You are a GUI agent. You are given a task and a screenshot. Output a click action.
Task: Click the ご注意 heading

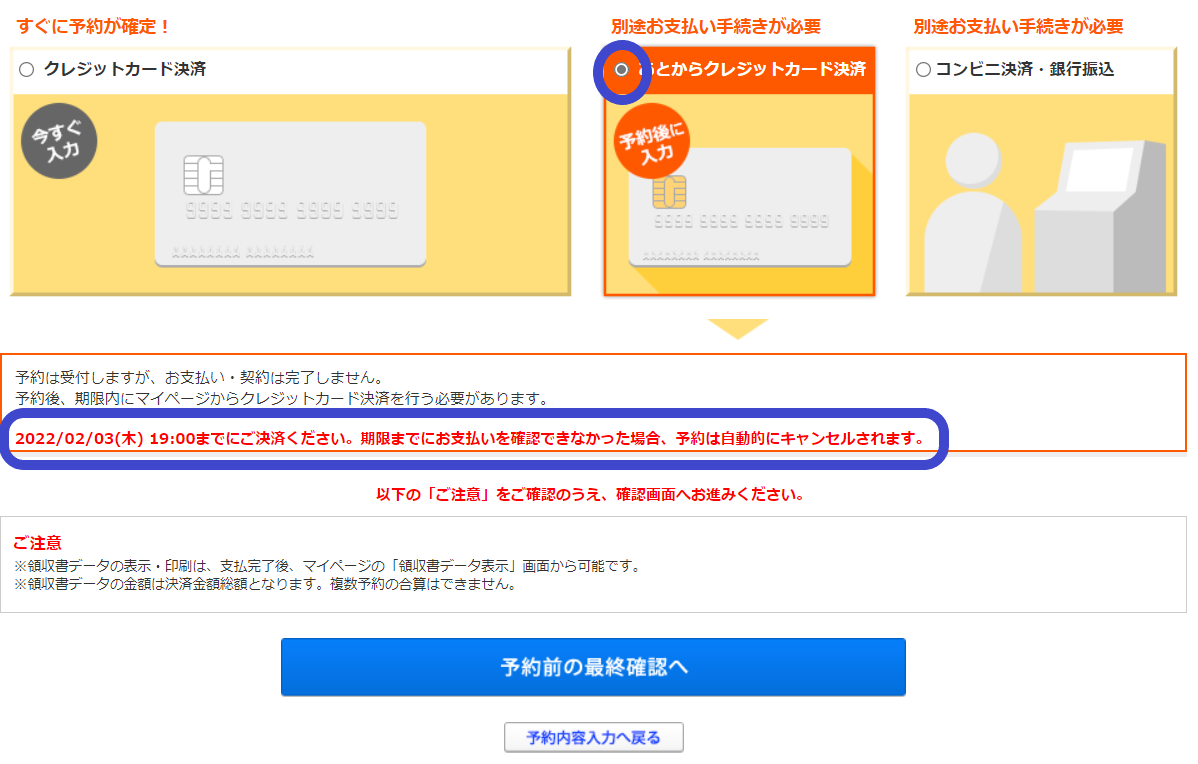click(x=37, y=542)
